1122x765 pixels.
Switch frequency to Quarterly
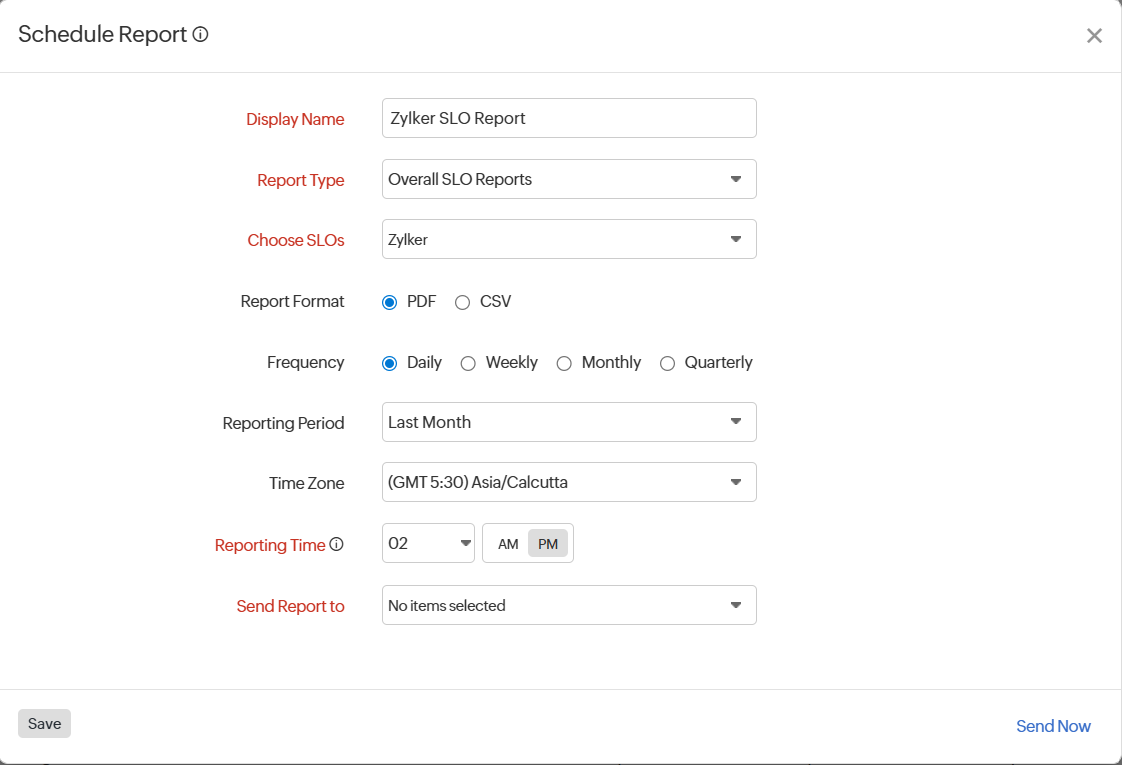[667, 363]
